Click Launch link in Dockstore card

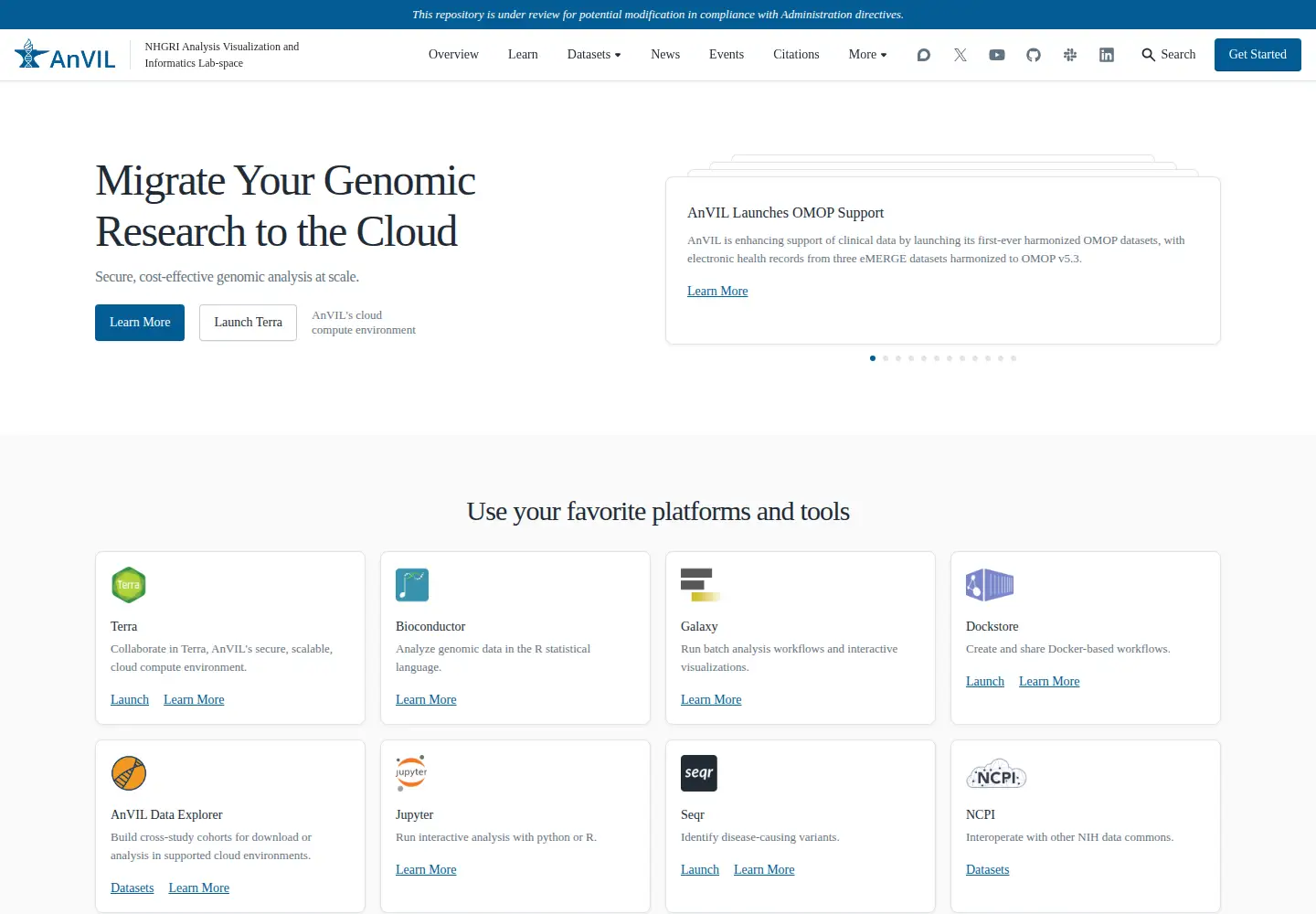point(985,681)
